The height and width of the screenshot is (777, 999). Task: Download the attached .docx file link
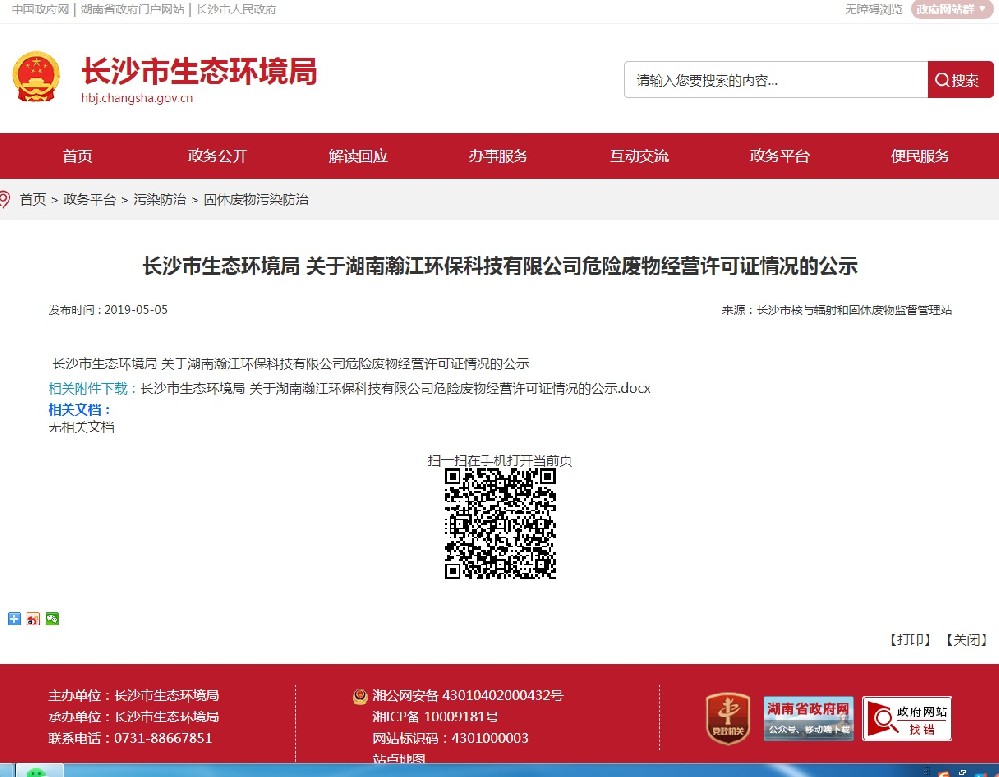coord(395,388)
